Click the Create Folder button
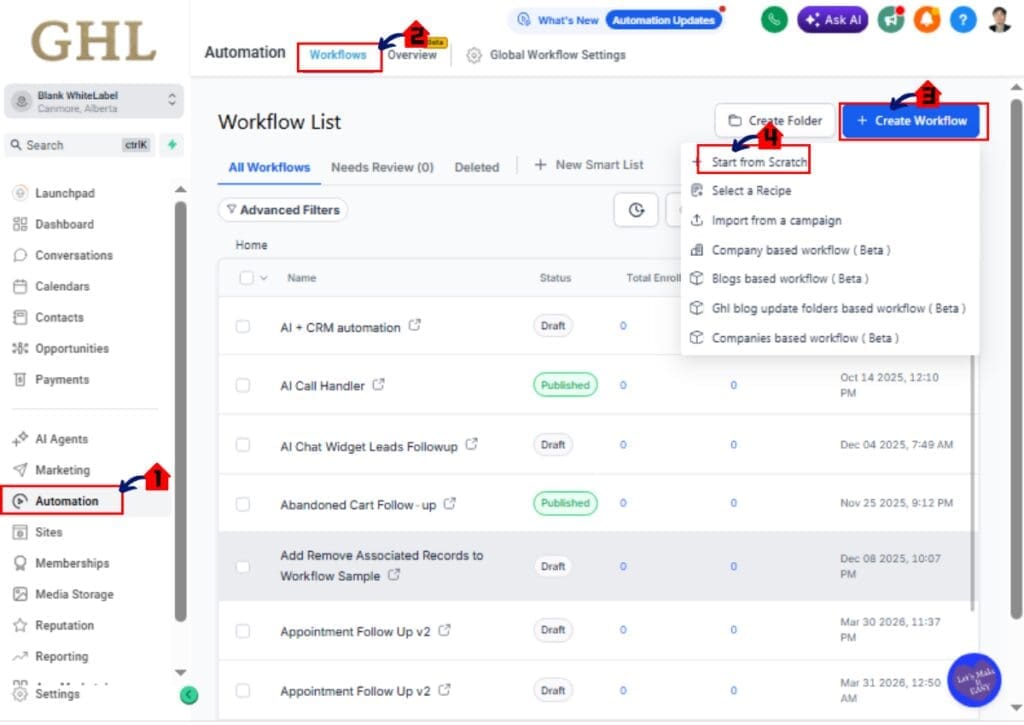Screen dimensions: 1024x725 pyautogui.click(x=774, y=119)
